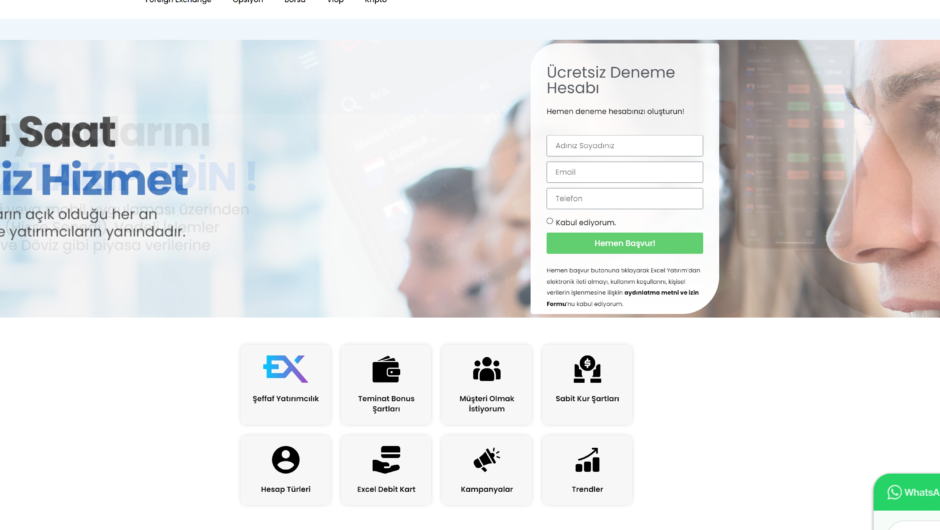Click the 'Hemen deneme hesabınızı oluşturun!' text
The image size is (940, 530).
click(615, 112)
